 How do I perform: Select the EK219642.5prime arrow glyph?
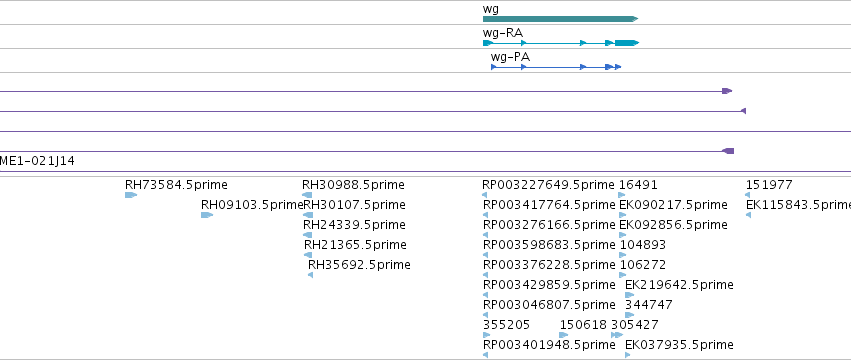(x=630, y=295)
